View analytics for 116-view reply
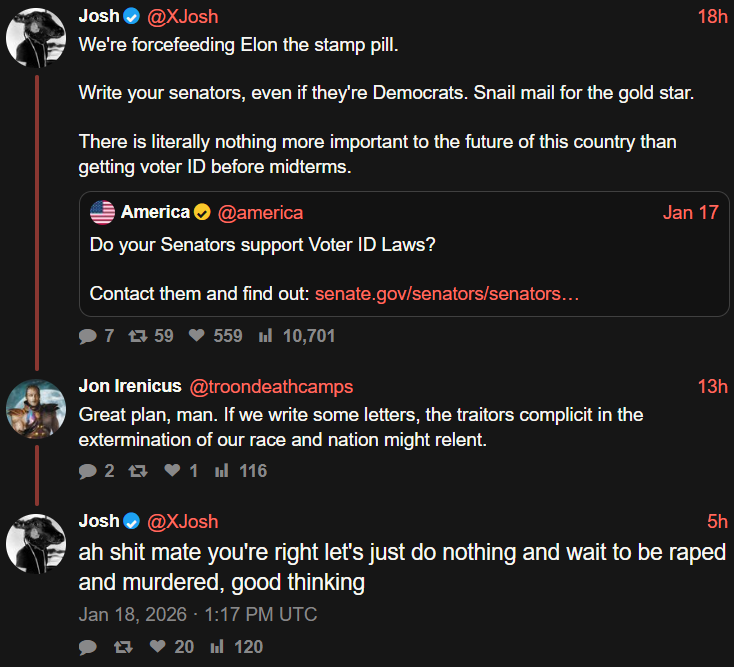This screenshot has height=667, width=734. 221,471
